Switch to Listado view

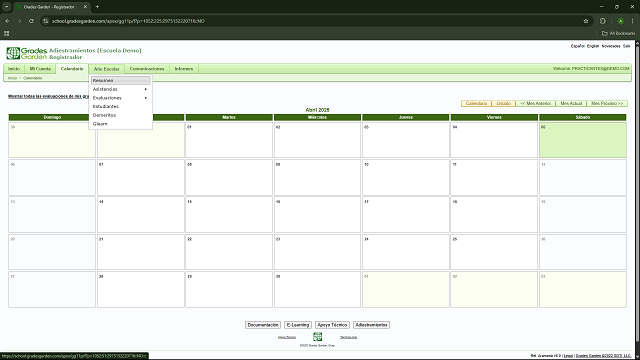coord(504,103)
